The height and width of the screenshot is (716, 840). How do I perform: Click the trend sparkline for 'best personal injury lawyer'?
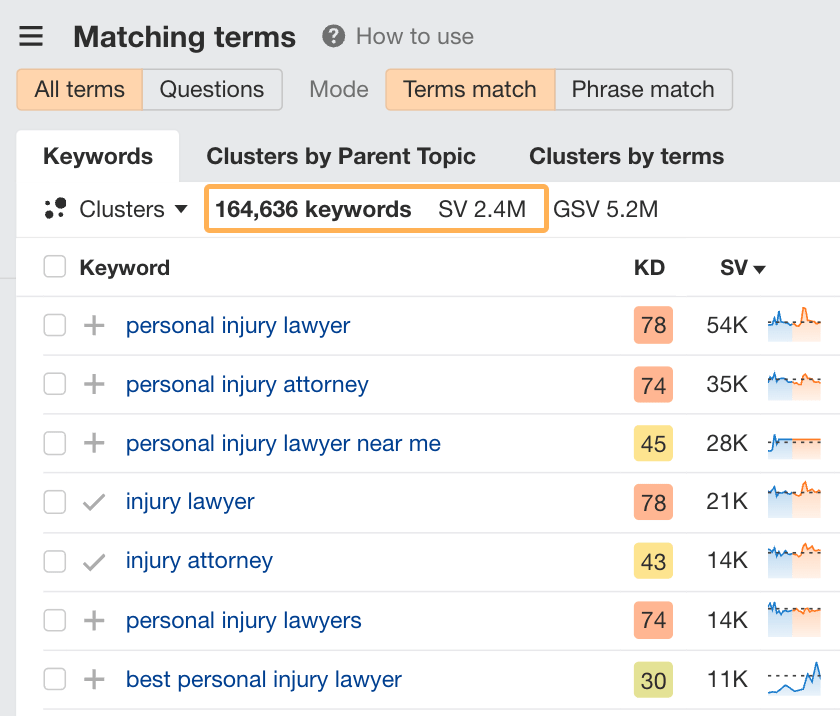point(795,679)
